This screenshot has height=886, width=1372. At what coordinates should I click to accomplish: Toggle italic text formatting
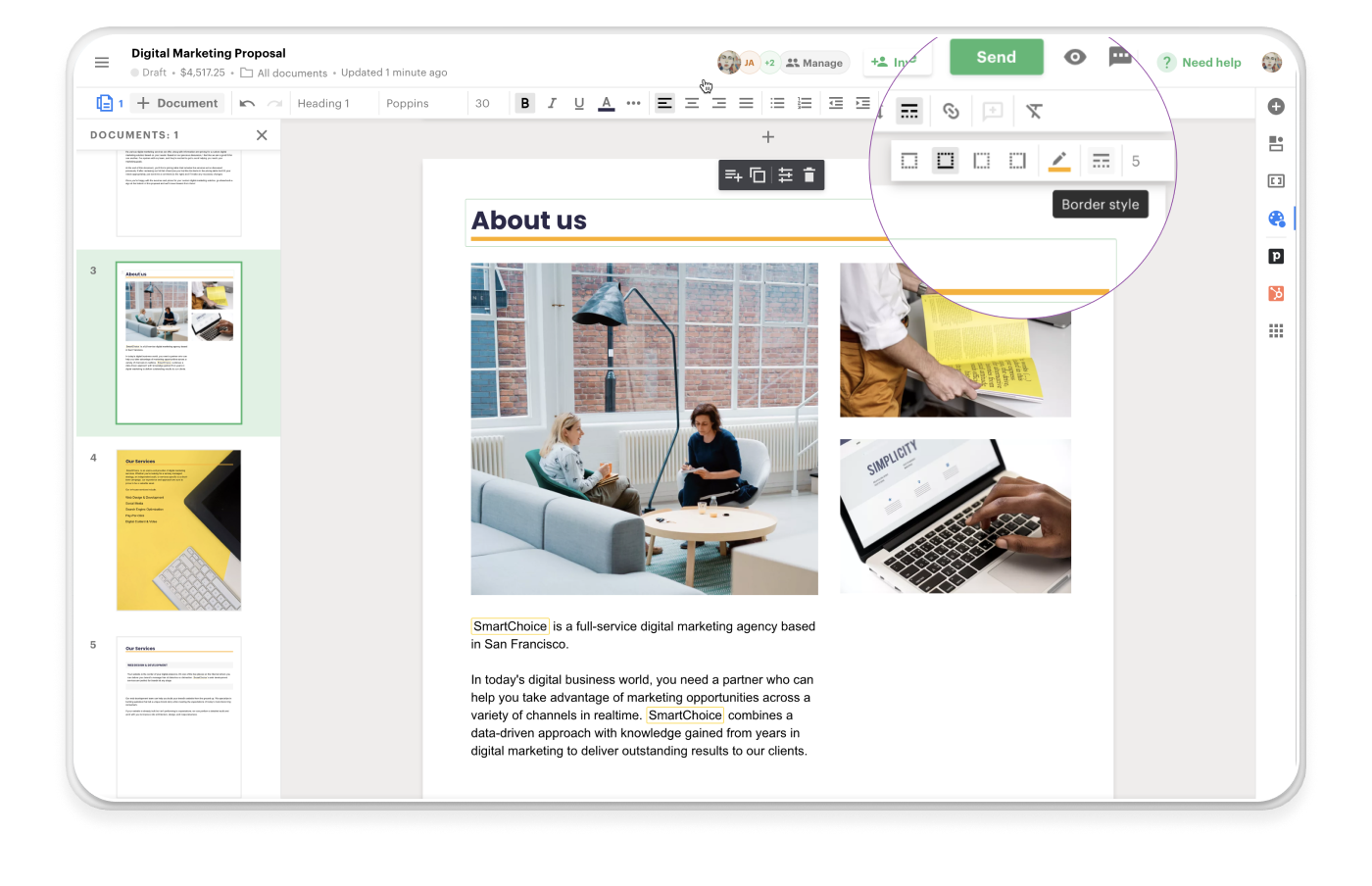[x=552, y=103]
